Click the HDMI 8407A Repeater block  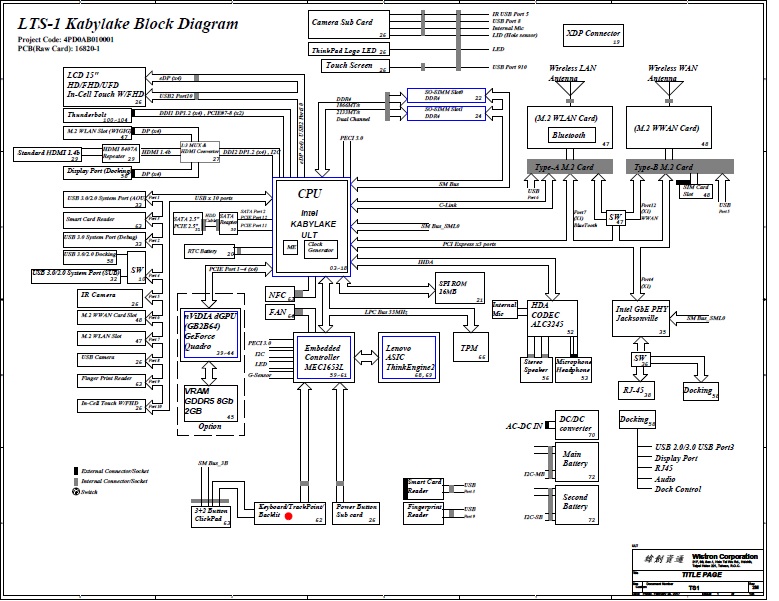click(120, 153)
